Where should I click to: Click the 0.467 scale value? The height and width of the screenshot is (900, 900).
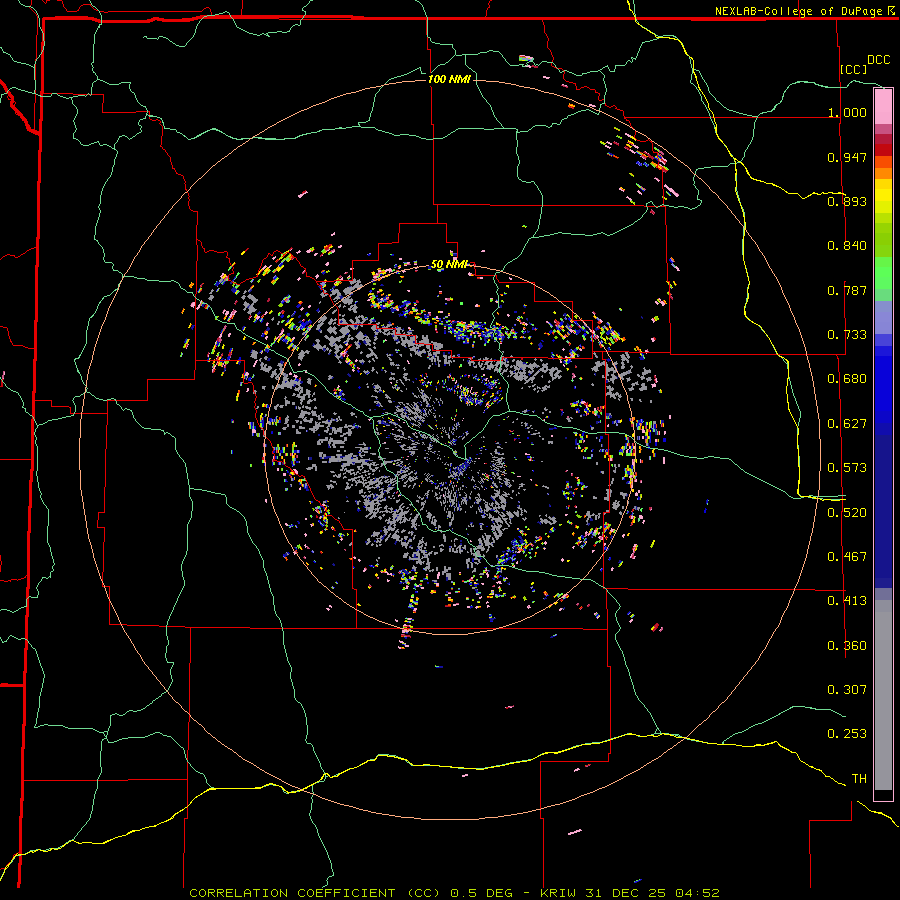847,557
